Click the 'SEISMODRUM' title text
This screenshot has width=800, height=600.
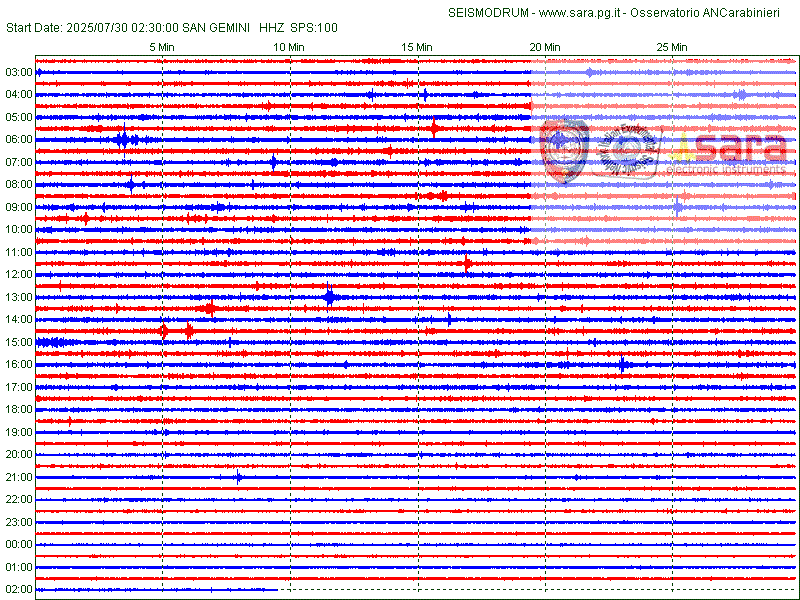tap(488, 13)
